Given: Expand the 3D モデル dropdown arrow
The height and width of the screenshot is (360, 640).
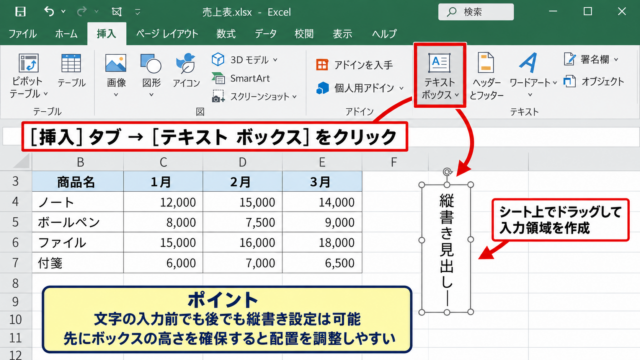Looking at the screenshot, I should pos(276,60).
